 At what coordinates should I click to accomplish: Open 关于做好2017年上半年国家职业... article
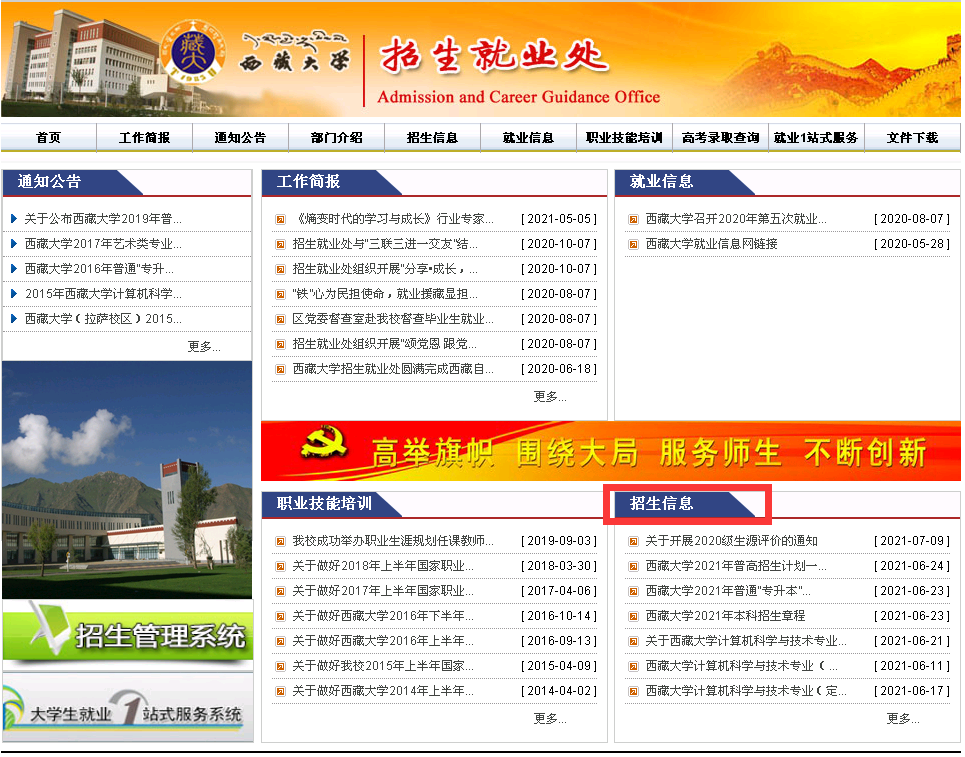pos(383,591)
